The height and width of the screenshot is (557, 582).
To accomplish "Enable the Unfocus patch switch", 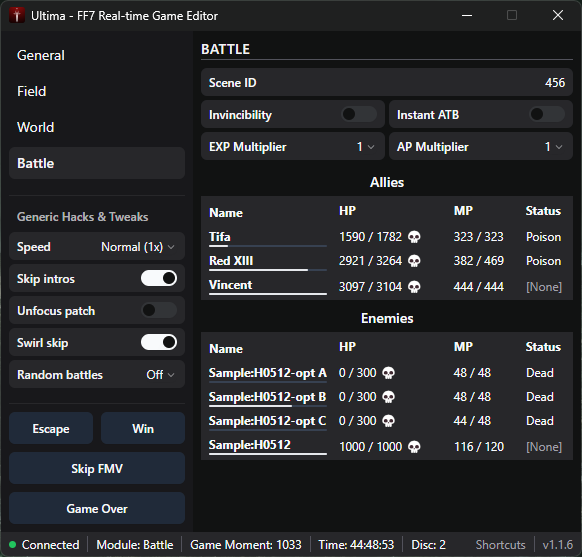I will click(x=159, y=310).
